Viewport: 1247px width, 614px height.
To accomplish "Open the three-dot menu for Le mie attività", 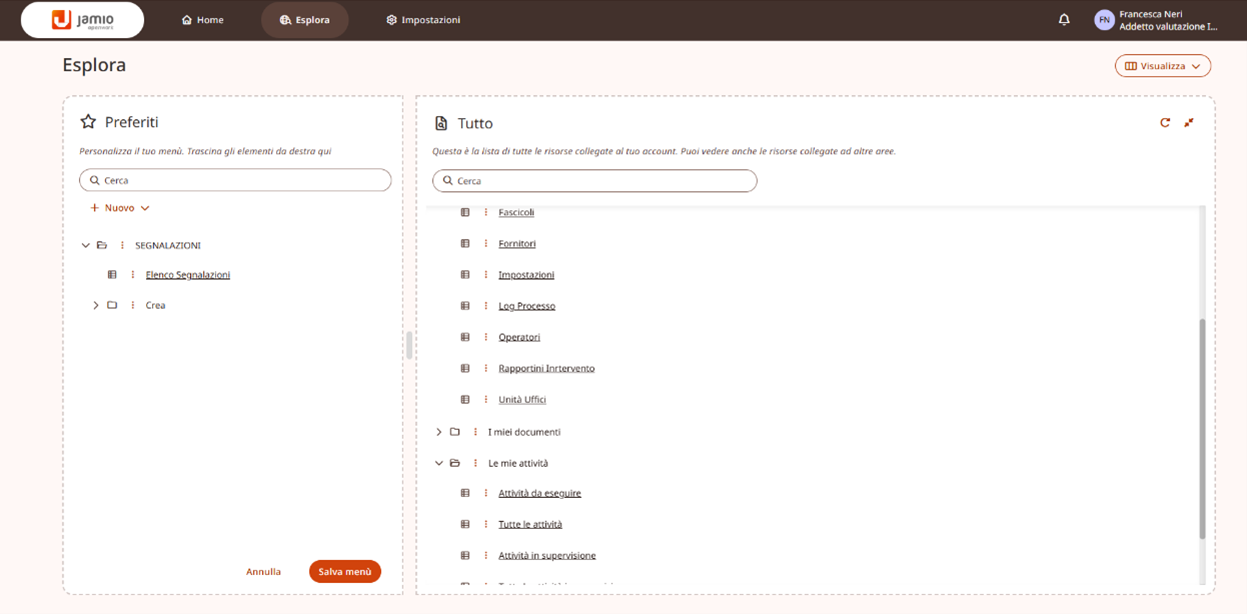I will tap(476, 463).
